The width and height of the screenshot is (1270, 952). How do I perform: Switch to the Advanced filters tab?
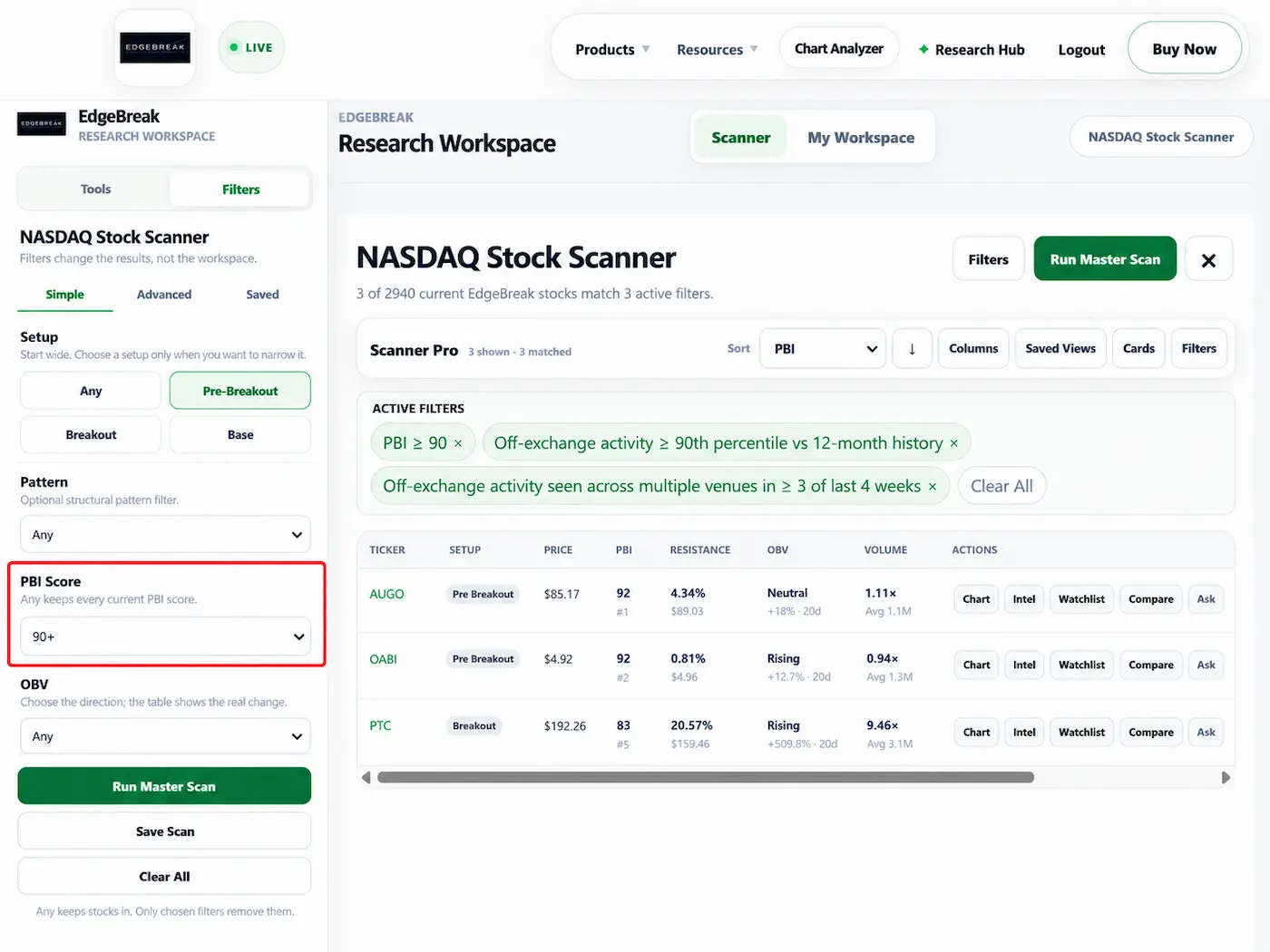point(164,295)
